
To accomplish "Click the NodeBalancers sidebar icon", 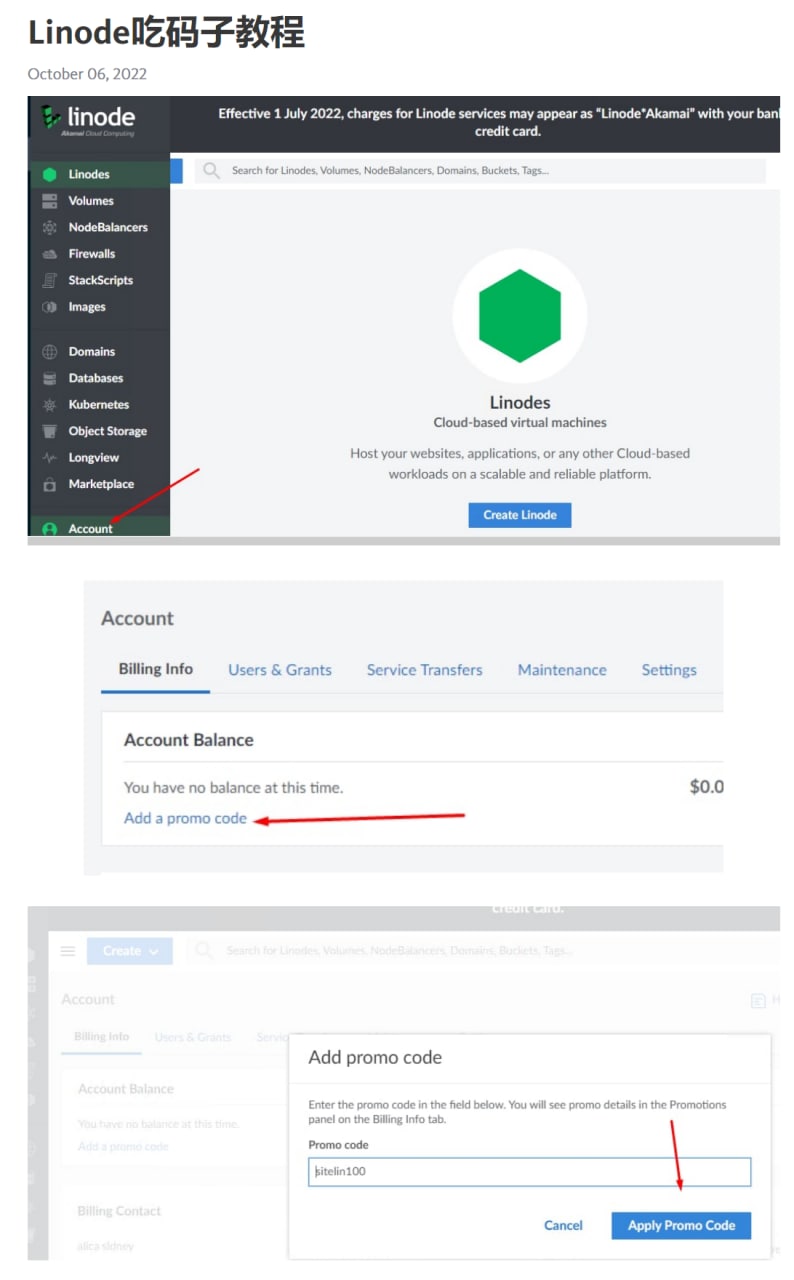I will [x=49, y=228].
